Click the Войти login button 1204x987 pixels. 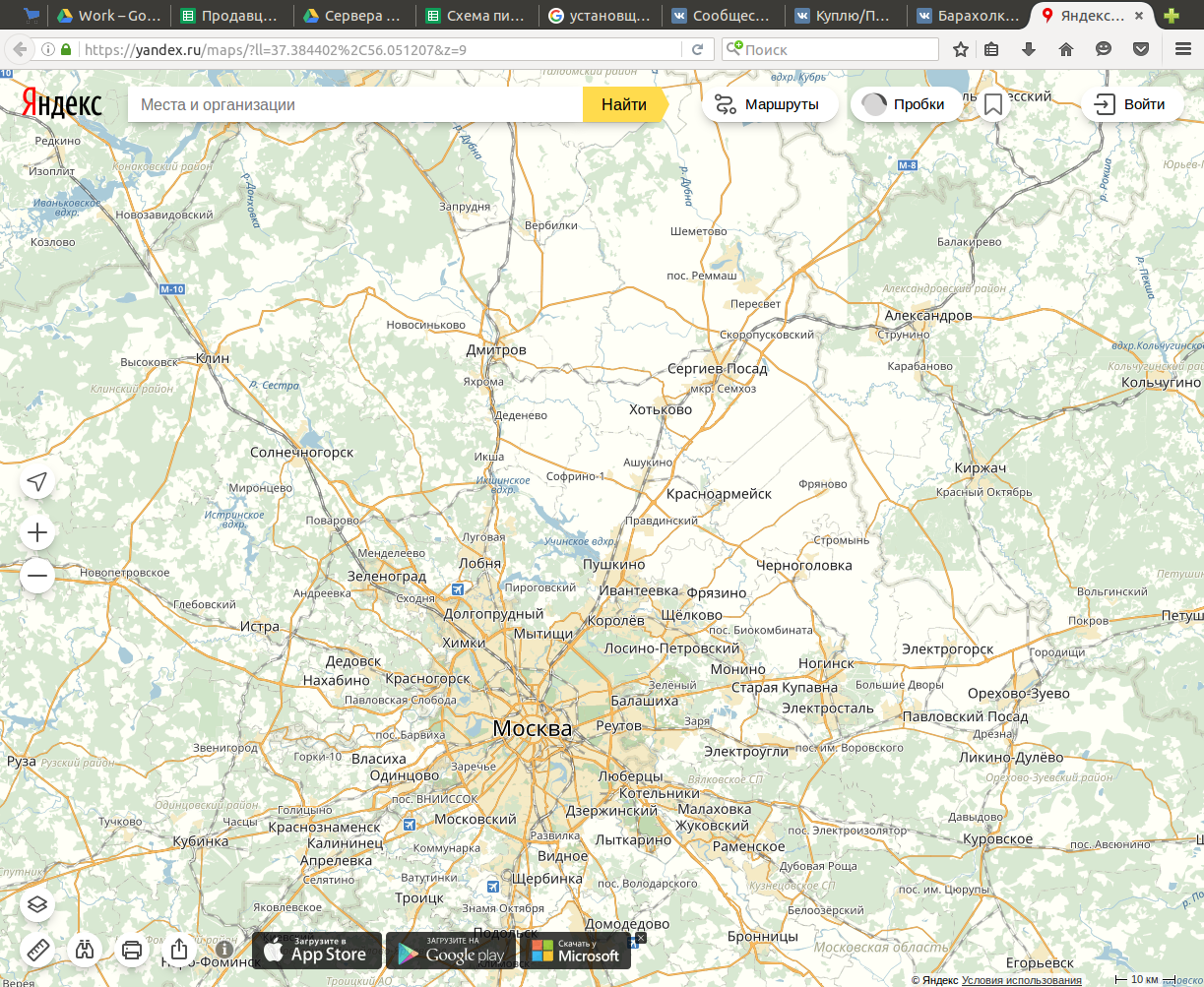(1132, 104)
